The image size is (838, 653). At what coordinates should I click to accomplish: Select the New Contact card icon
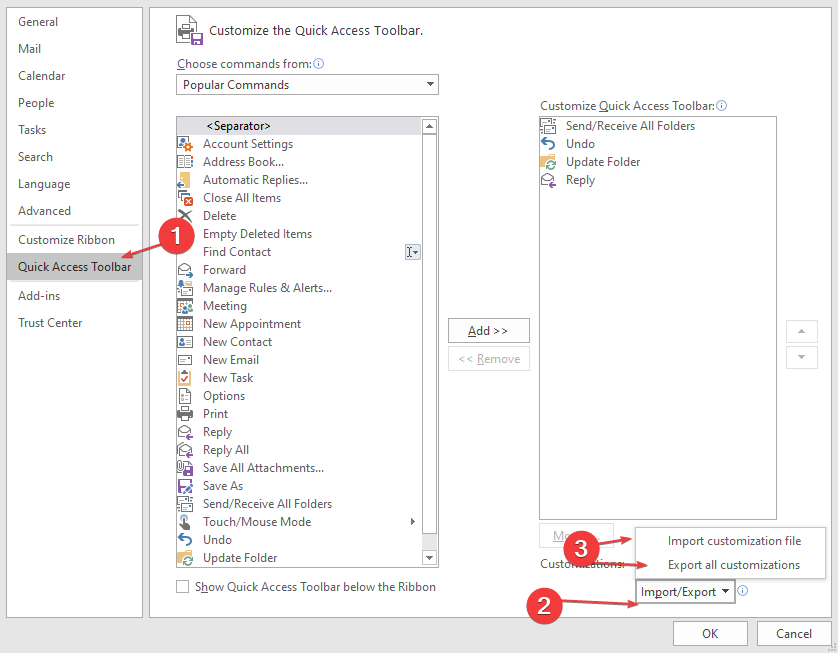(185, 342)
